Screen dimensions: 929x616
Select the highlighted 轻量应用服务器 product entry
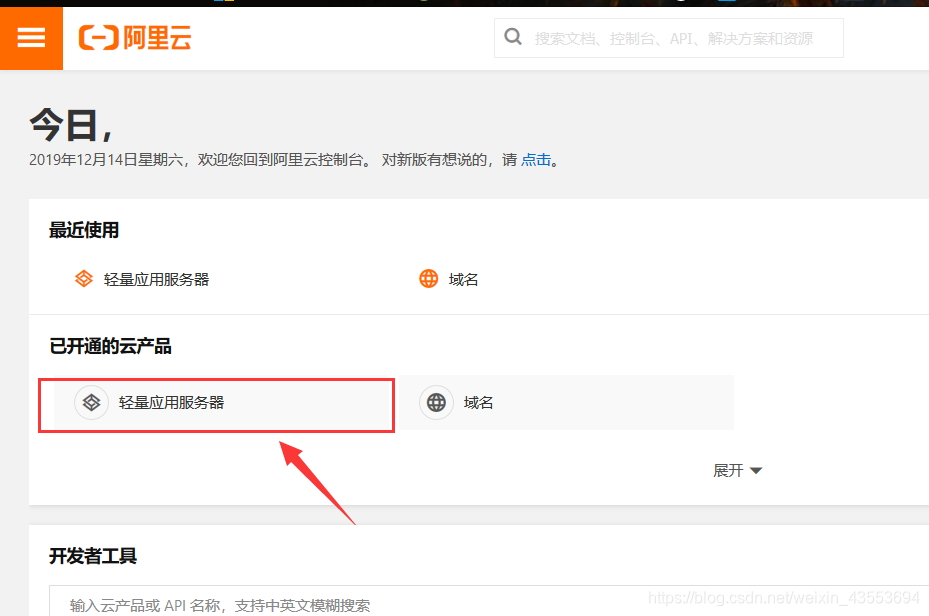[x=216, y=403]
